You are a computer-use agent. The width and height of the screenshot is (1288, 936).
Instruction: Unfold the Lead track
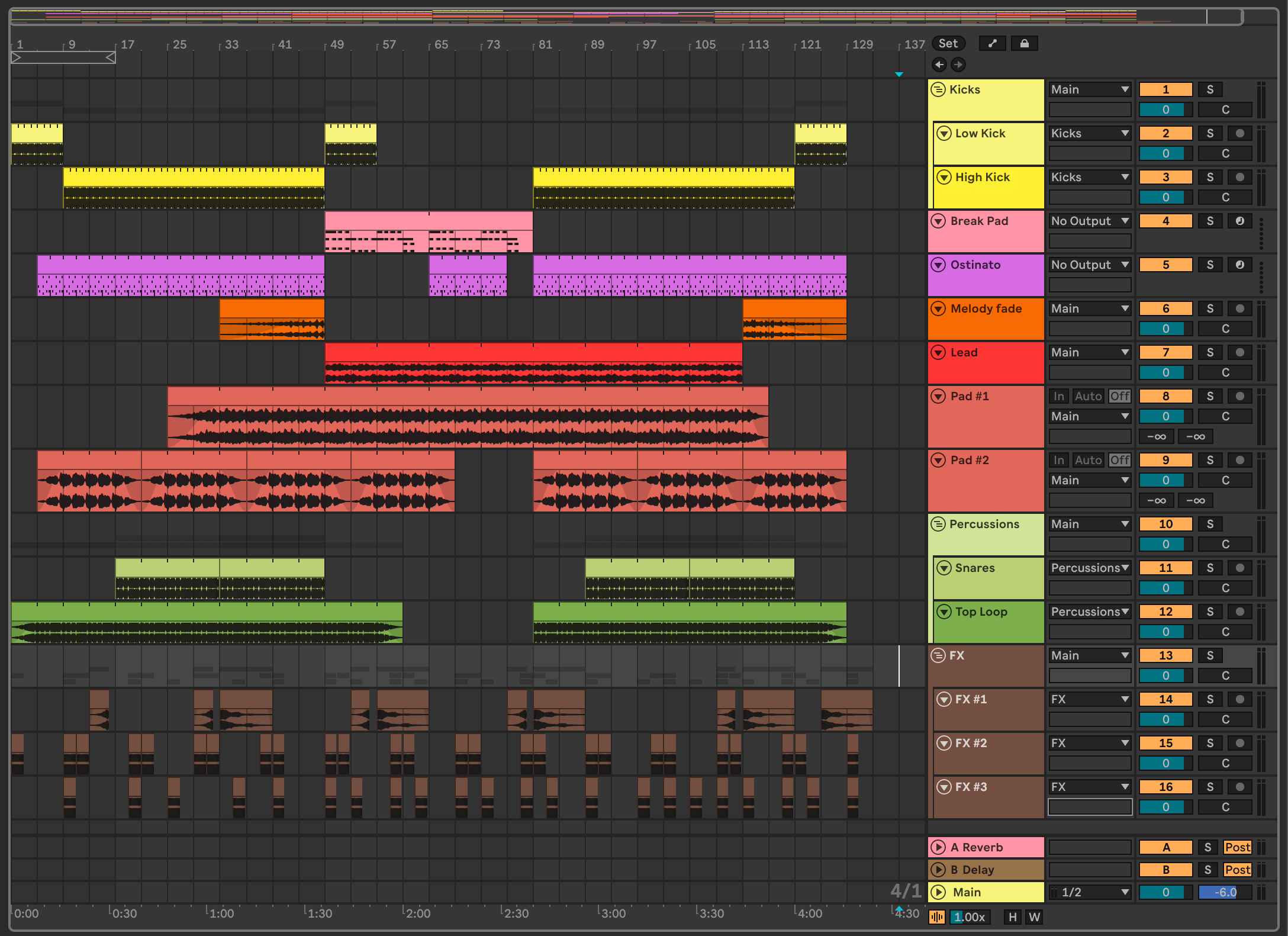938,352
